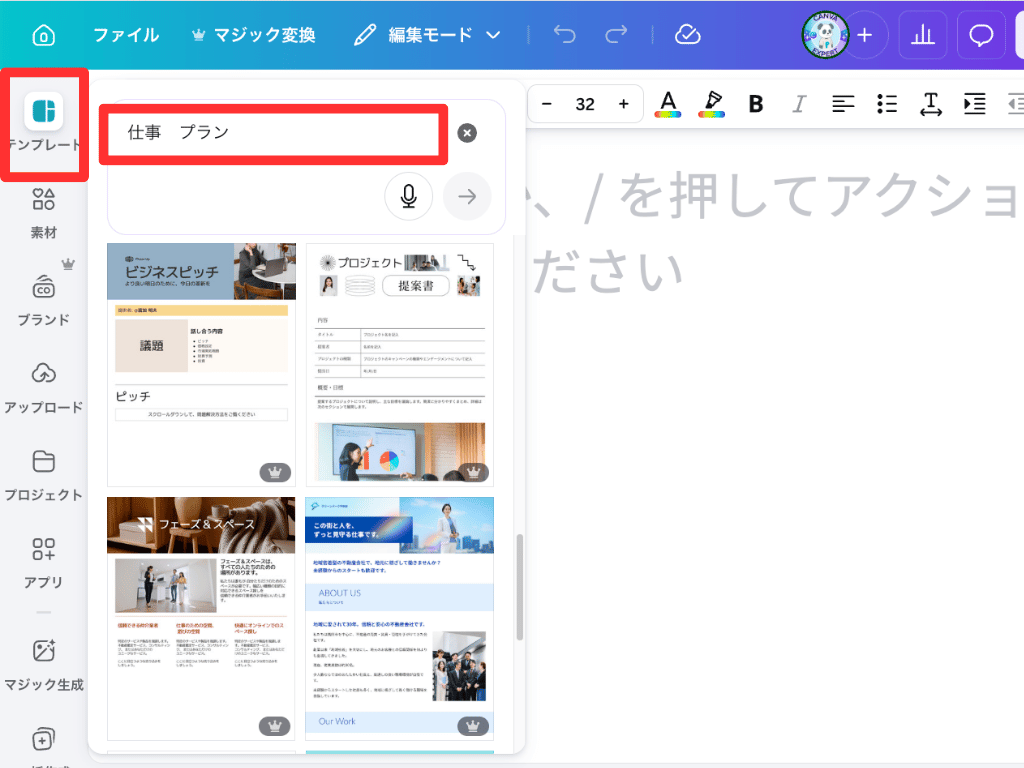The width and height of the screenshot is (1024, 768).
Task: Open comments via the speech bubble icon
Action: click(x=981, y=34)
